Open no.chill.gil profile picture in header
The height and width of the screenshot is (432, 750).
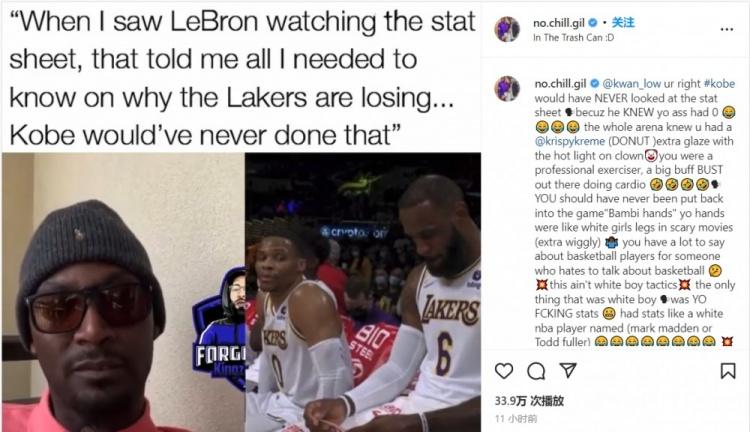[507, 29]
